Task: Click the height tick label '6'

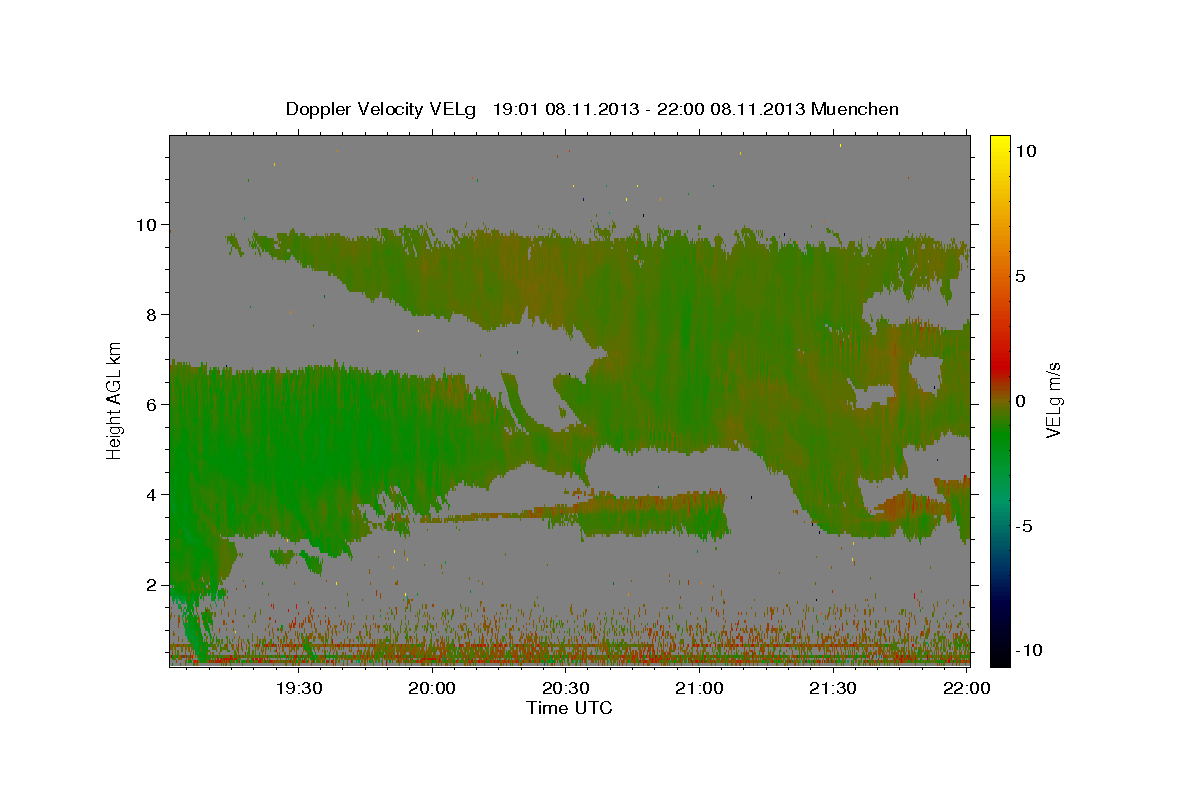Action: pos(151,404)
